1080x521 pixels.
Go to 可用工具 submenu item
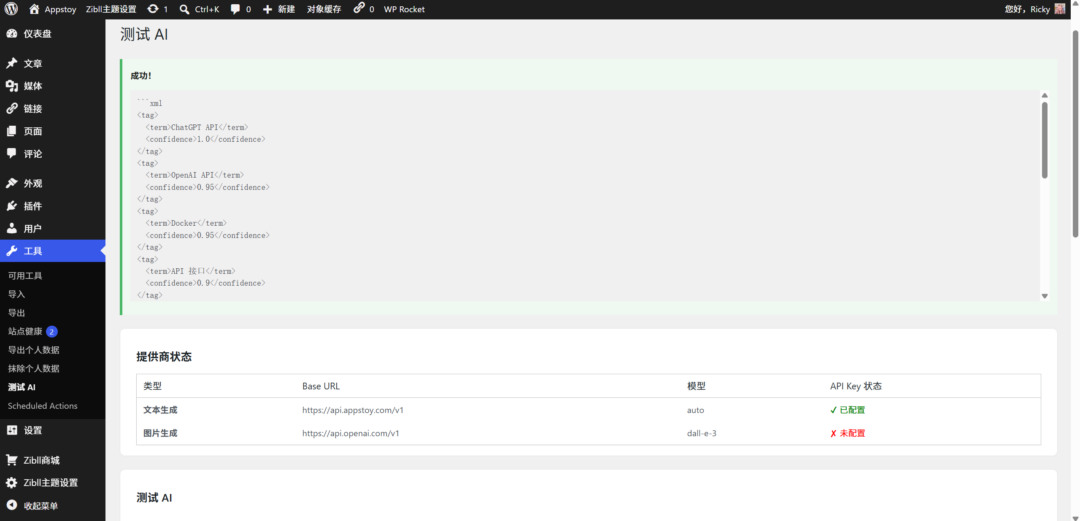pyautogui.click(x=25, y=276)
